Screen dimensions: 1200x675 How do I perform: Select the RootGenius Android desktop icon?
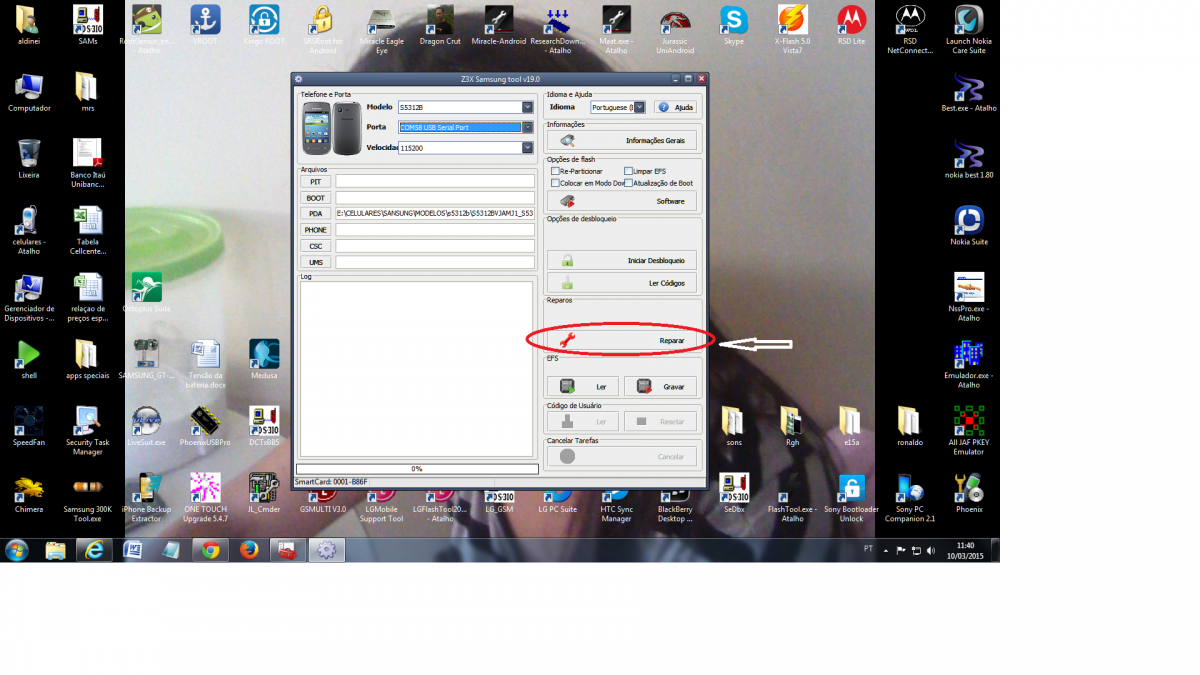coord(147,30)
